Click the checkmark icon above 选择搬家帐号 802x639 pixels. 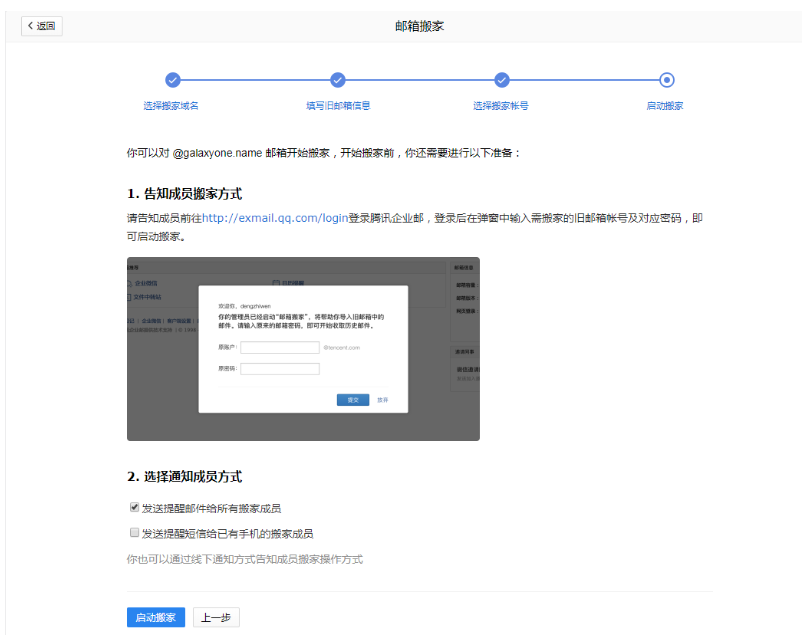point(502,80)
